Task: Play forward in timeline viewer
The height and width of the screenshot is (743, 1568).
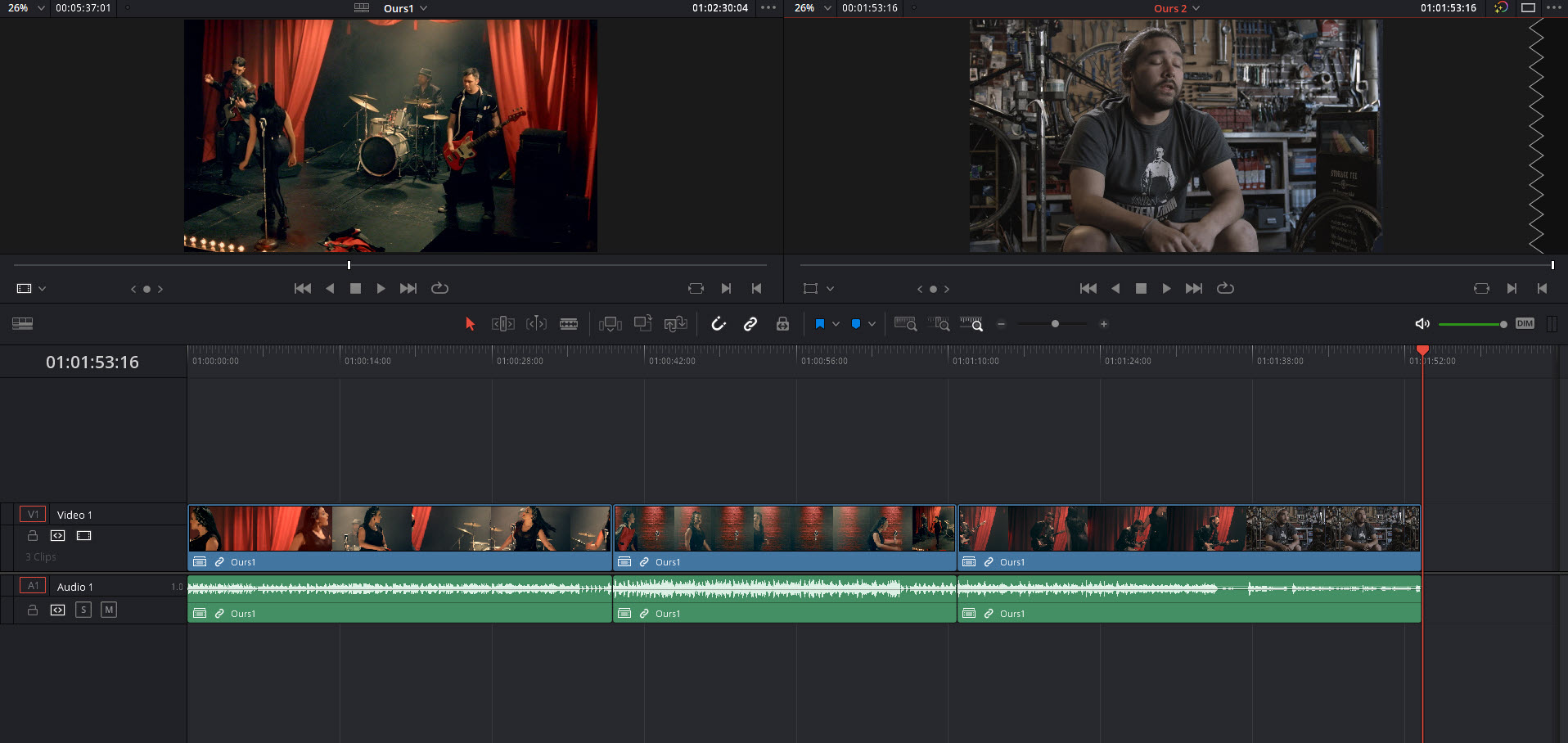Action: click(1166, 288)
